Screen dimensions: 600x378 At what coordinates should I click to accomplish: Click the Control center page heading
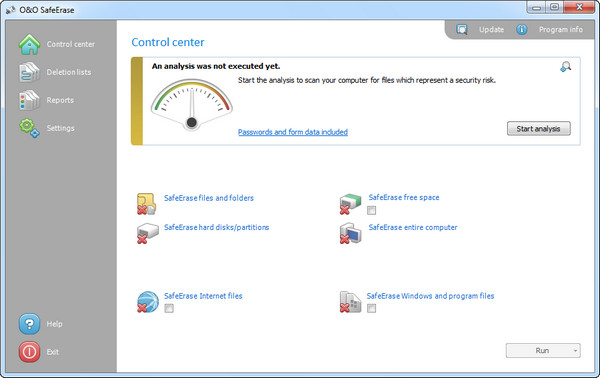pos(168,42)
